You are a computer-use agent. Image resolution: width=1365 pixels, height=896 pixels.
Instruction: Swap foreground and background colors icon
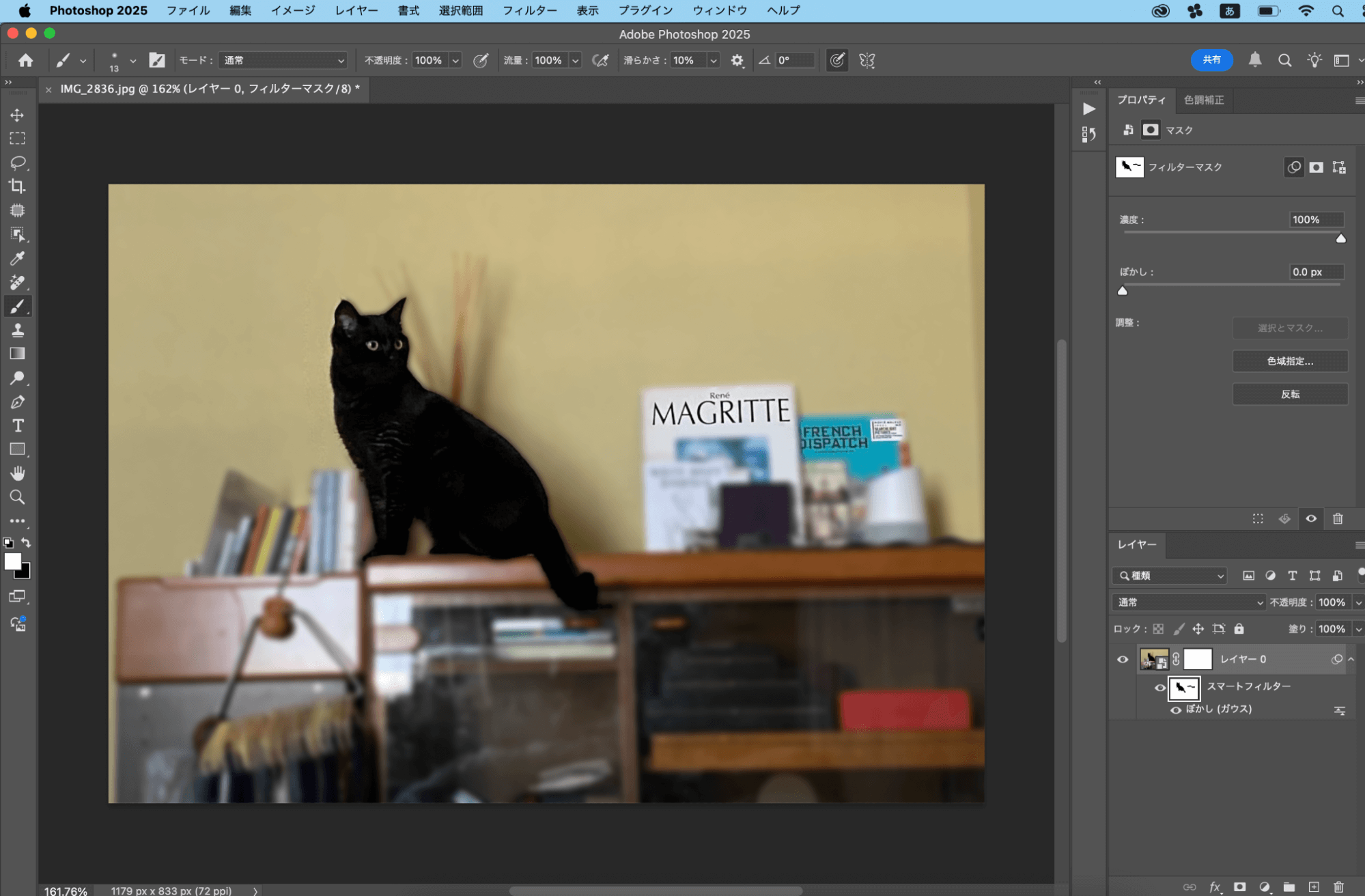pos(26,543)
